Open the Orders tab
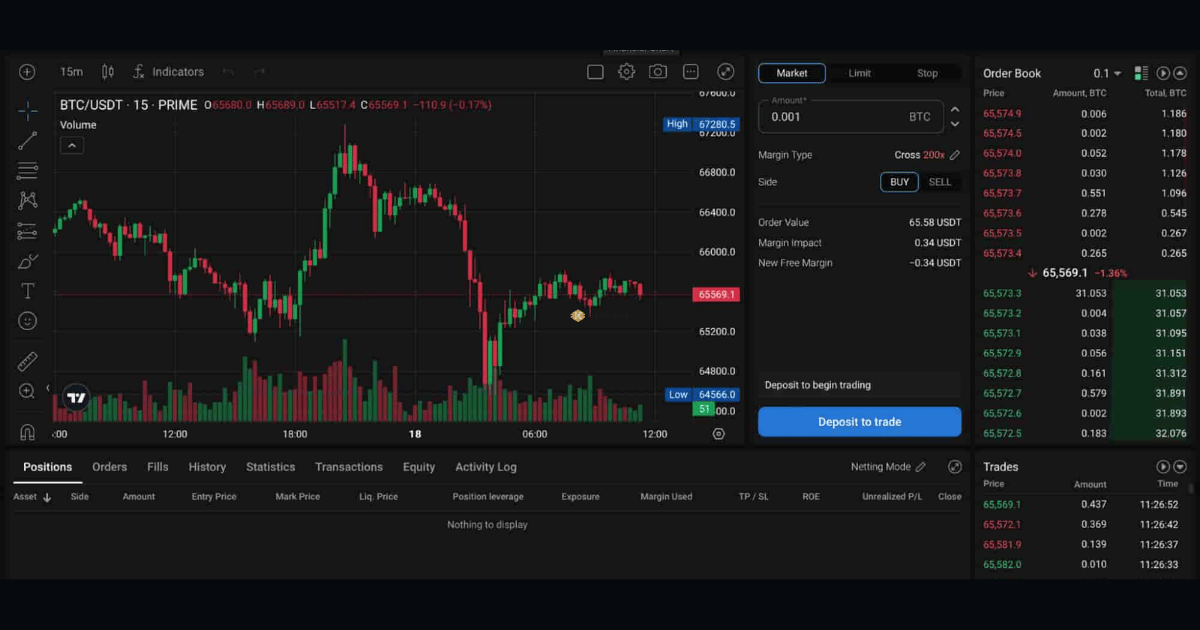This screenshot has width=1200, height=630. click(x=110, y=467)
